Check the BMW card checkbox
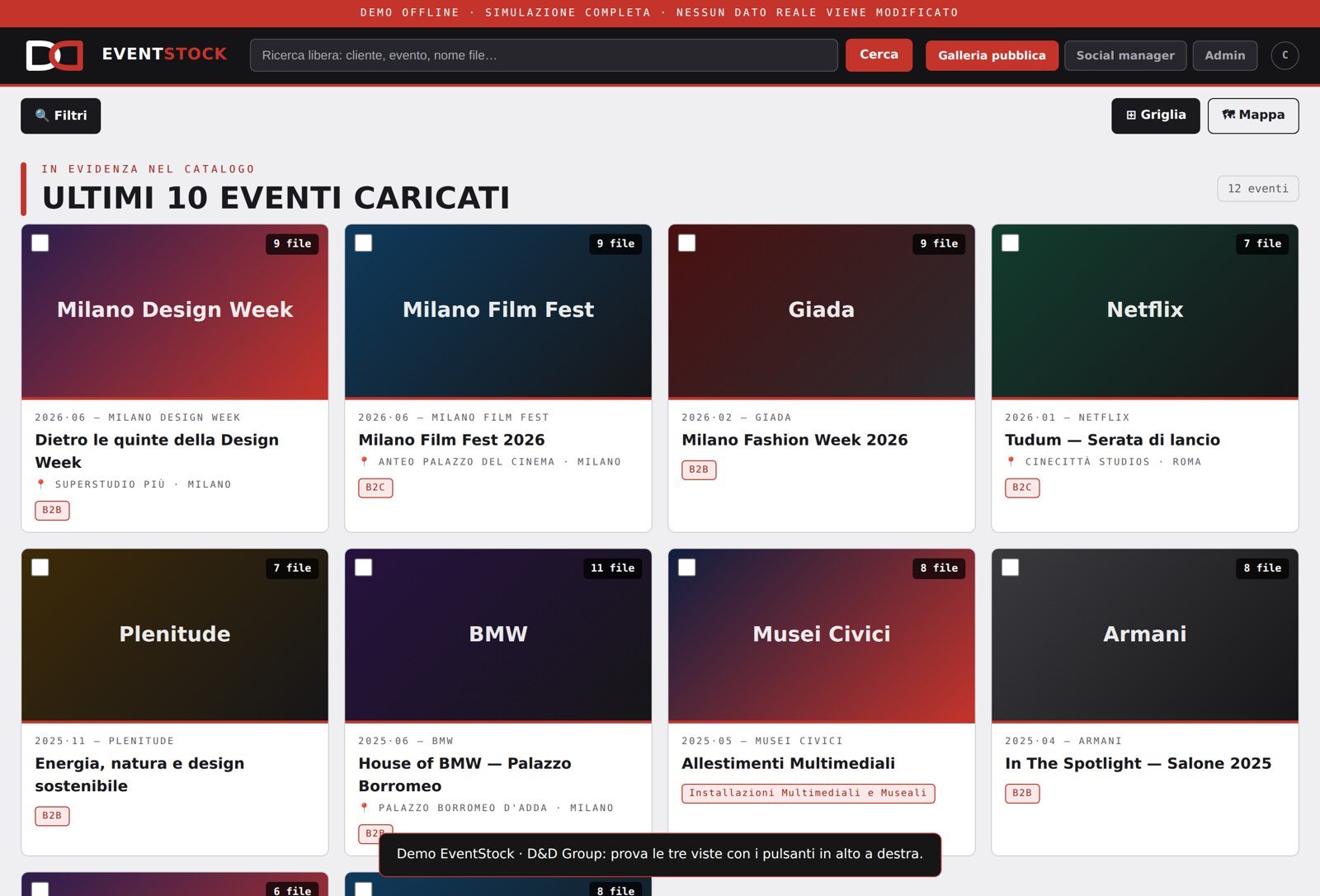This screenshot has height=896, width=1320. pos(363,567)
